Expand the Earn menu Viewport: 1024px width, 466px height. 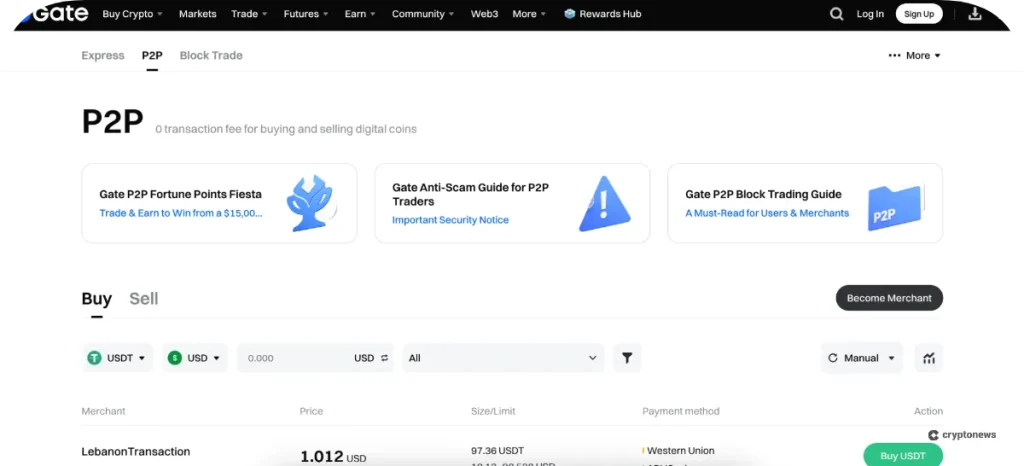pos(360,14)
